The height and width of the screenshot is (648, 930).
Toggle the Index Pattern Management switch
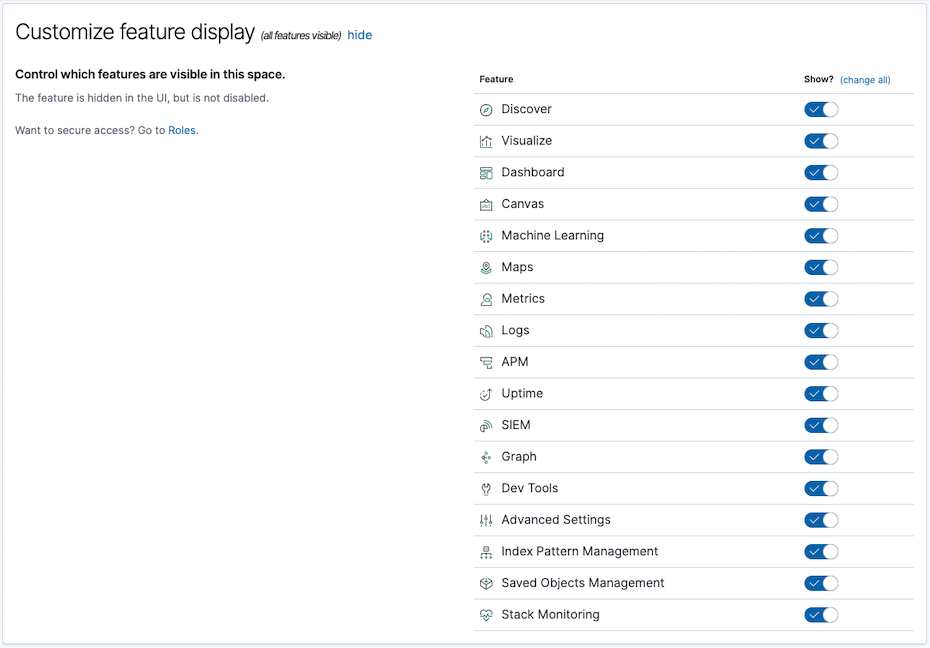pyautogui.click(x=821, y=552)
